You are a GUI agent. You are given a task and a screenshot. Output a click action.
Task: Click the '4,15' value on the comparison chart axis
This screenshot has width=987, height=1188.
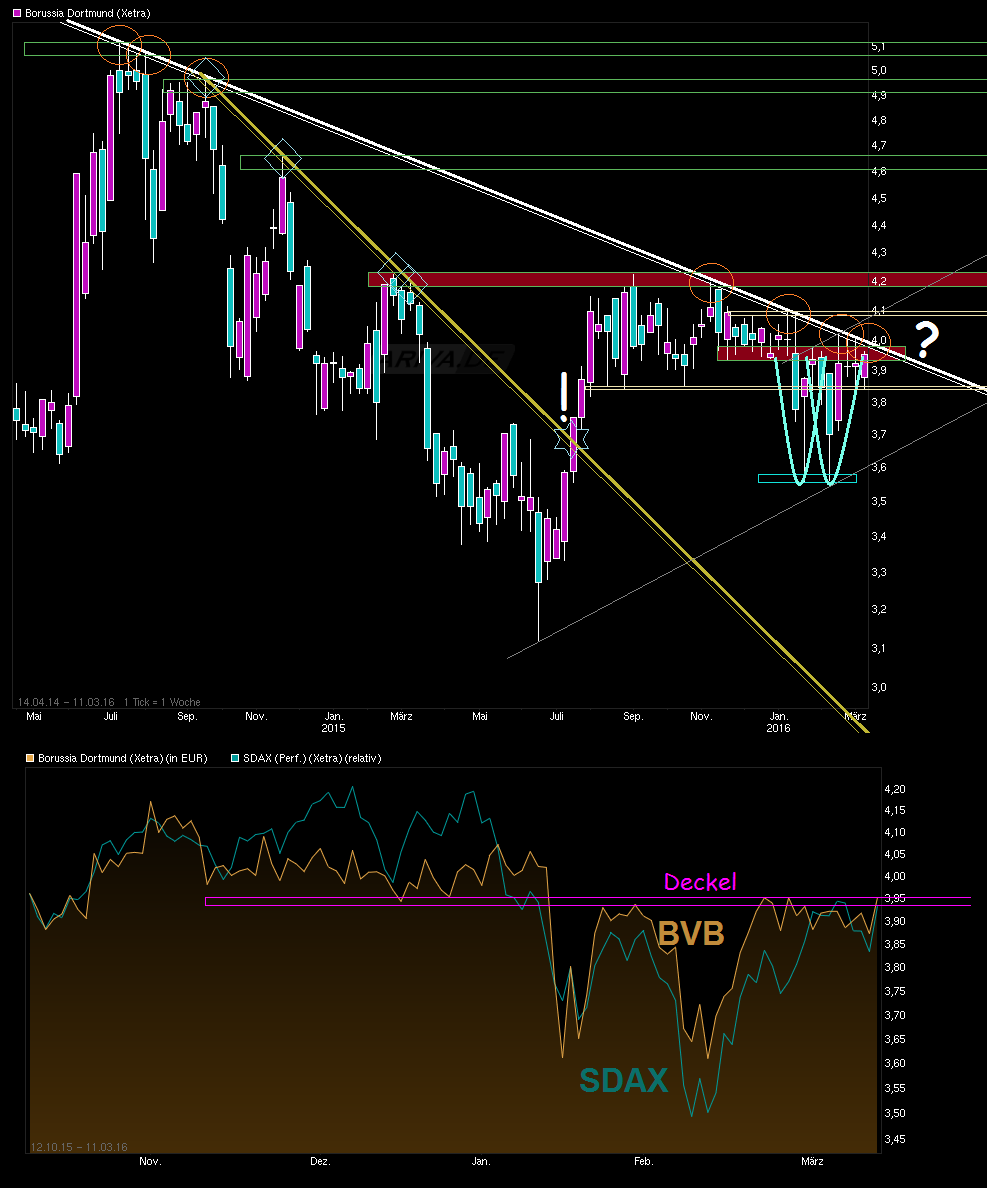pos(895,810)
